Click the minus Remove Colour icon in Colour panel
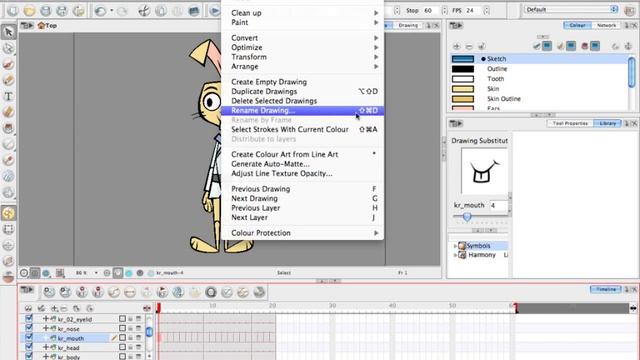 [469, 46]
